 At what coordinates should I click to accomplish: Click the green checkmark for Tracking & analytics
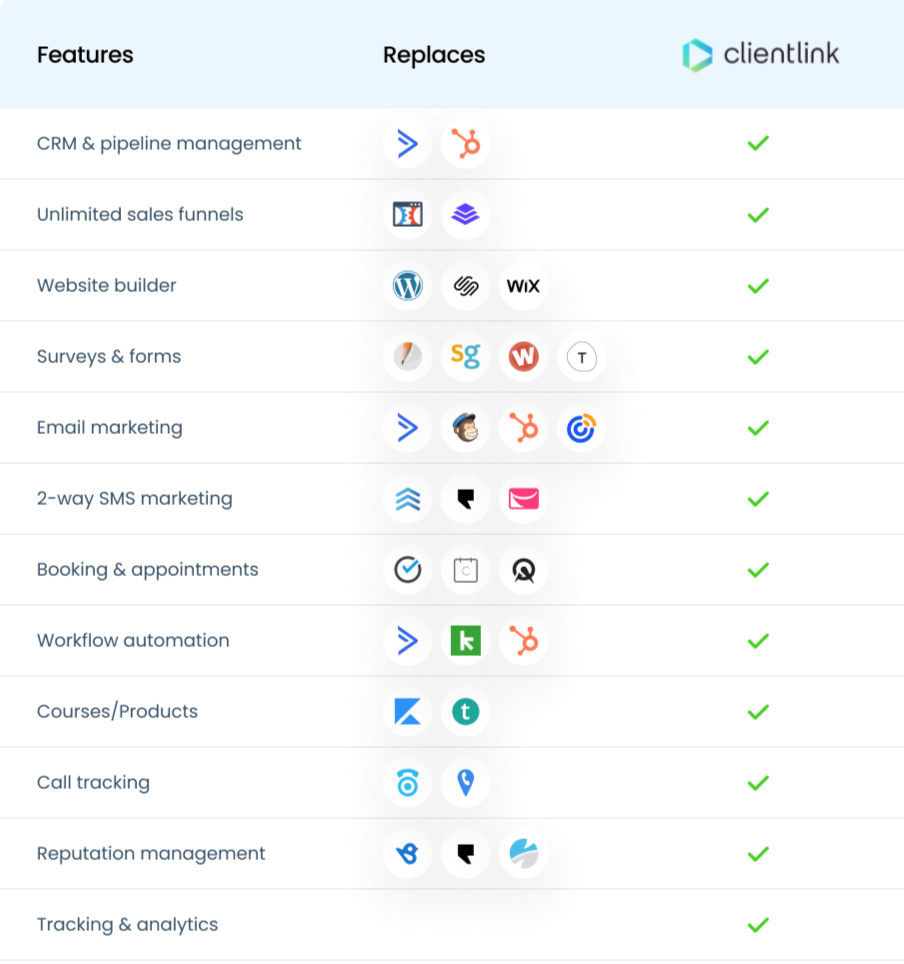(758, 925)
